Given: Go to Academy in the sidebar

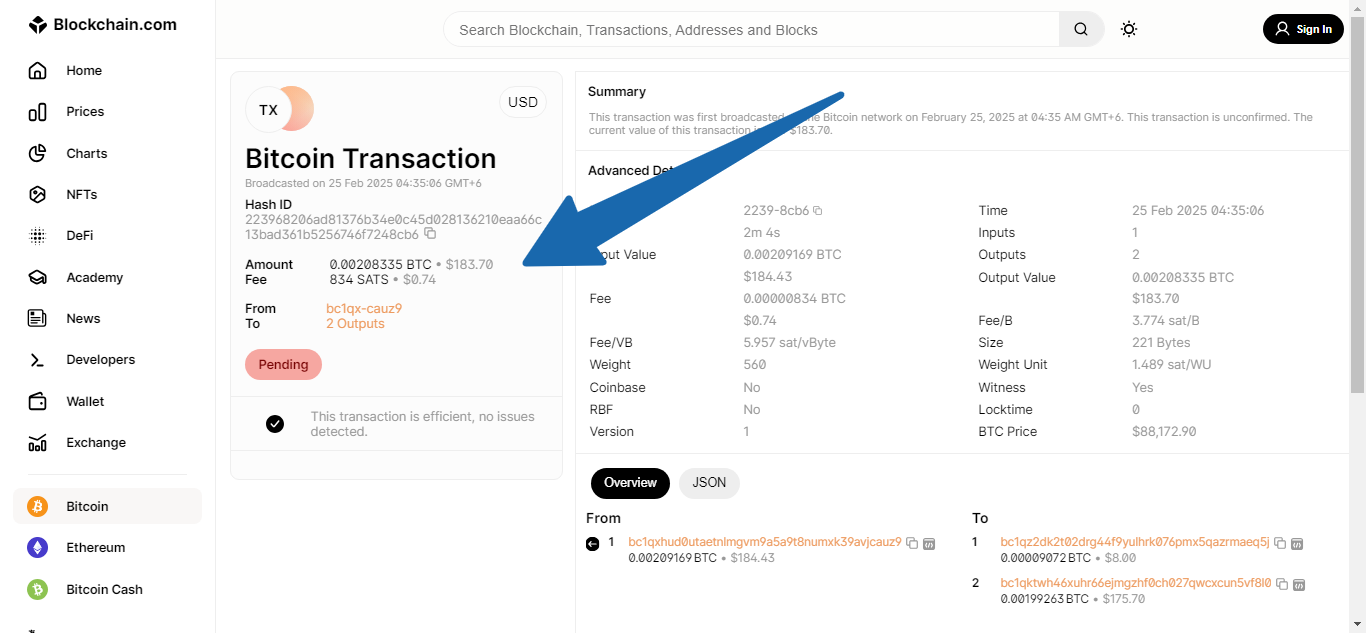Looking at the screenshot, I should 94,277.
